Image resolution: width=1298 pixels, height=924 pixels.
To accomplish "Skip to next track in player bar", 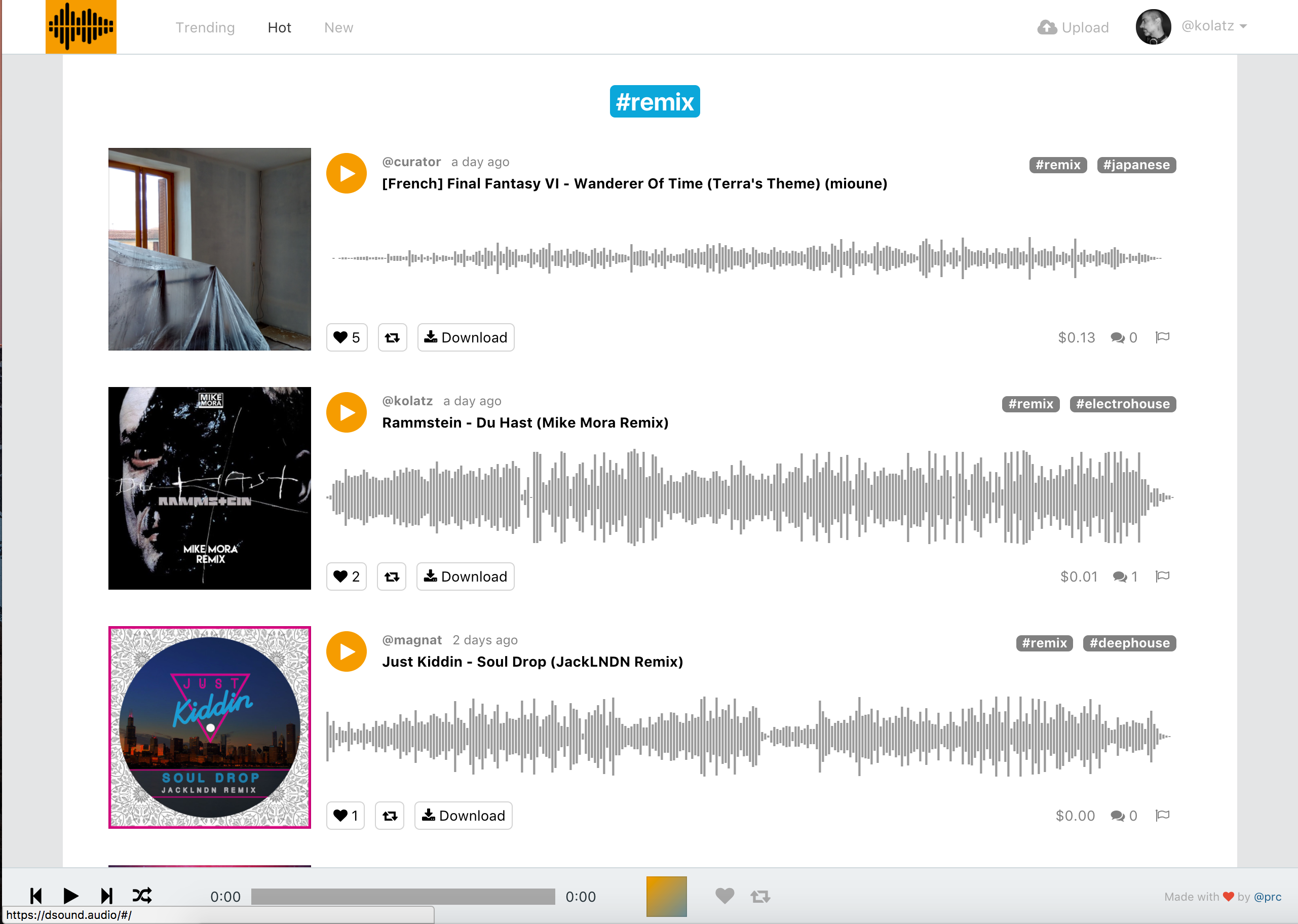I will pos(106,896).
